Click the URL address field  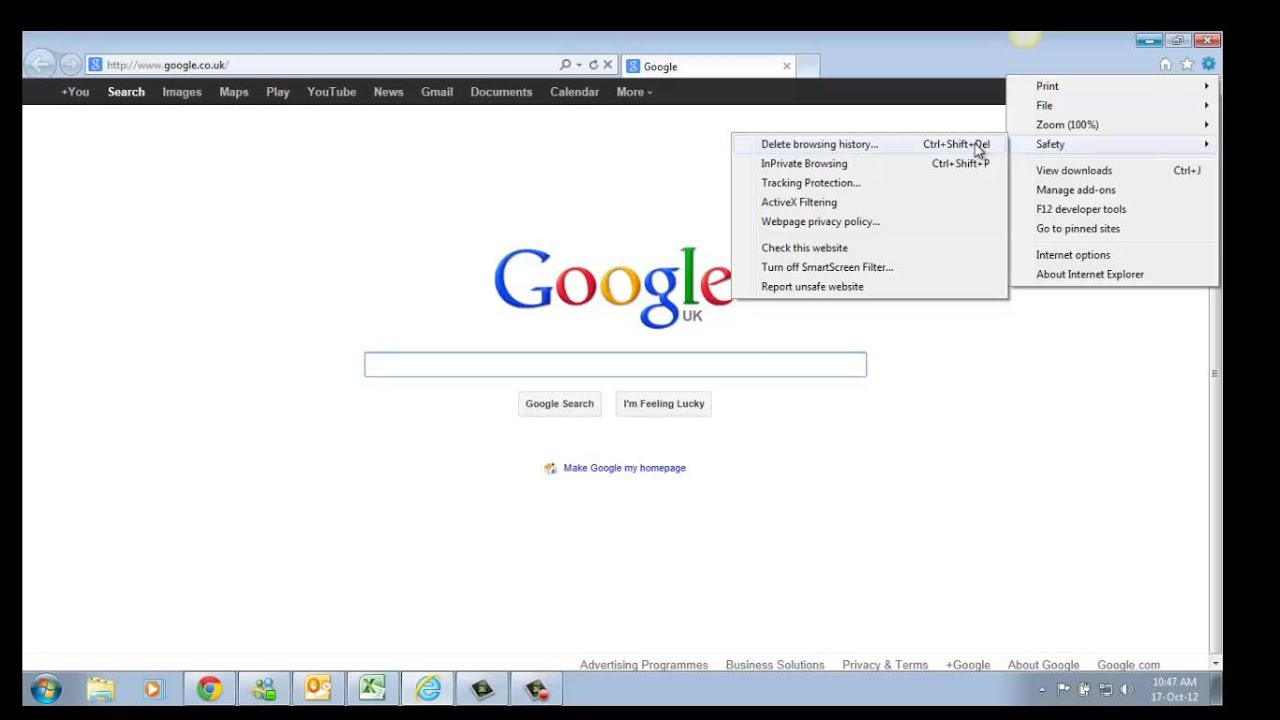(330, 65)
